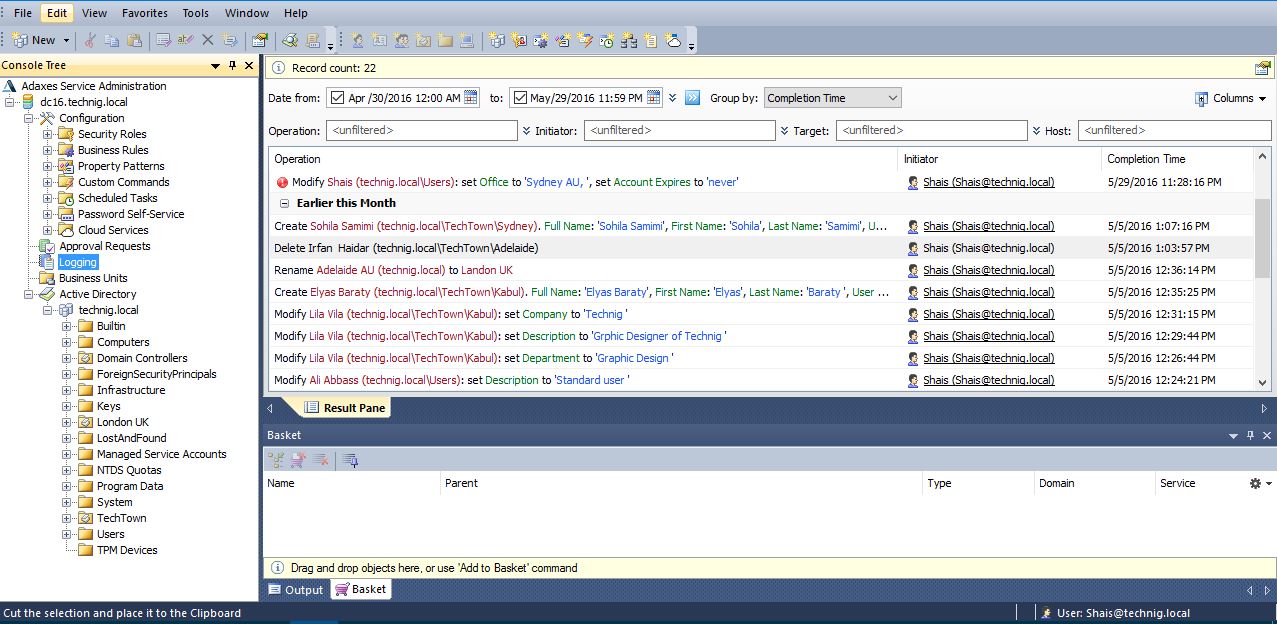Viewport: 1277px width, 624px height.
Task: Click the Logging icon in Console Tree
Action: [x=46, y=262]
